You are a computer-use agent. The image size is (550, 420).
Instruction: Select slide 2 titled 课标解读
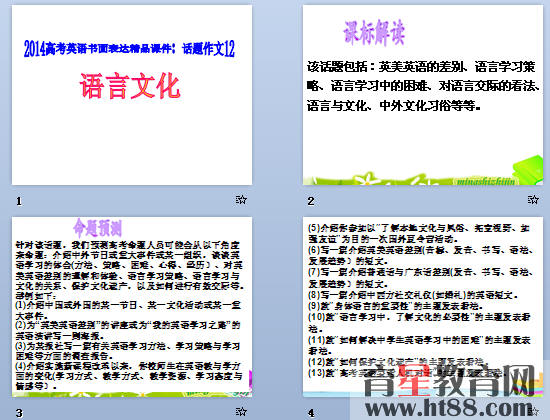click(x=423, y=95)
